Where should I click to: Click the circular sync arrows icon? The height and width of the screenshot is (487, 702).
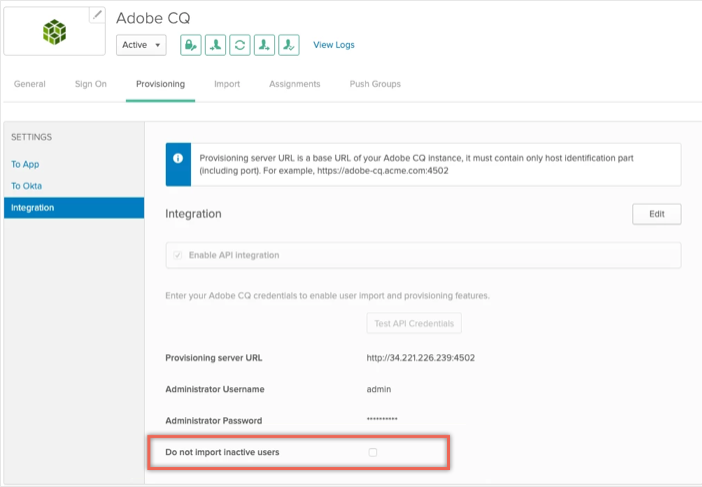[240, 45]
